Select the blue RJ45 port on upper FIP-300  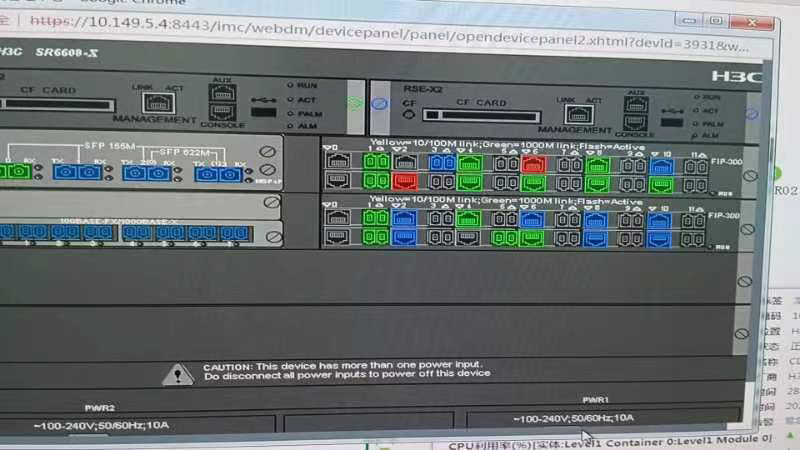[662, 166]
